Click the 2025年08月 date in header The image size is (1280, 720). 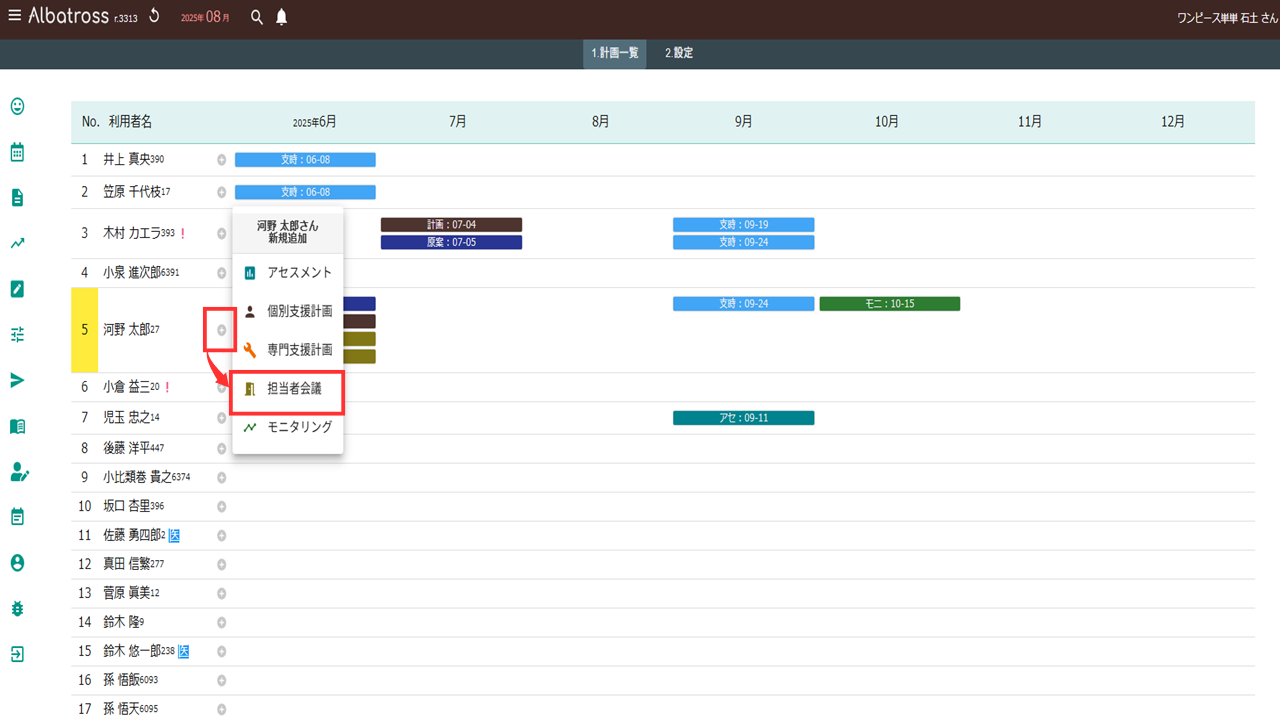click(x=205, y=17)
